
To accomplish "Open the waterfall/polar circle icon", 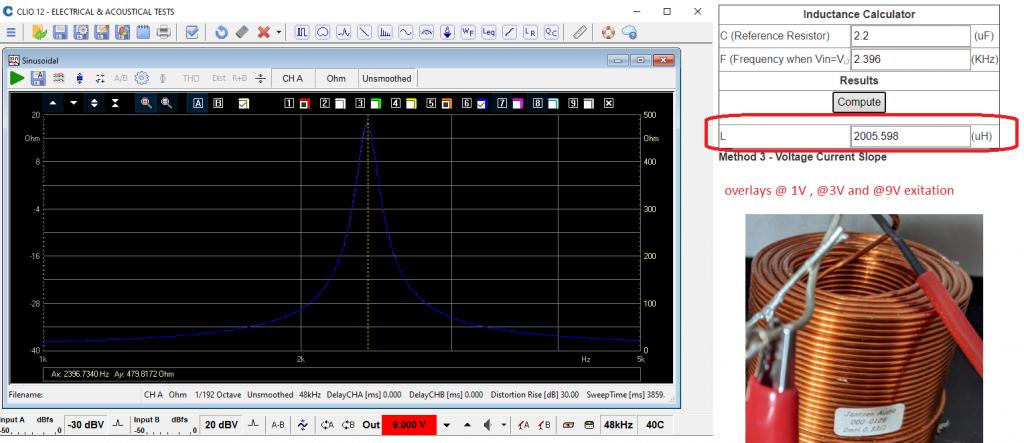I will (323, 32).
